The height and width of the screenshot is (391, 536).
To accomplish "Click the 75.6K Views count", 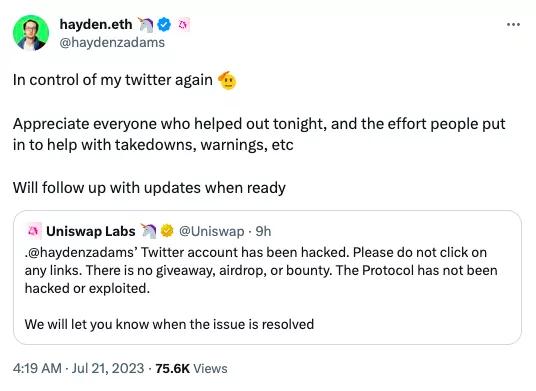I will pyautogui.click(x=191, y=368).
